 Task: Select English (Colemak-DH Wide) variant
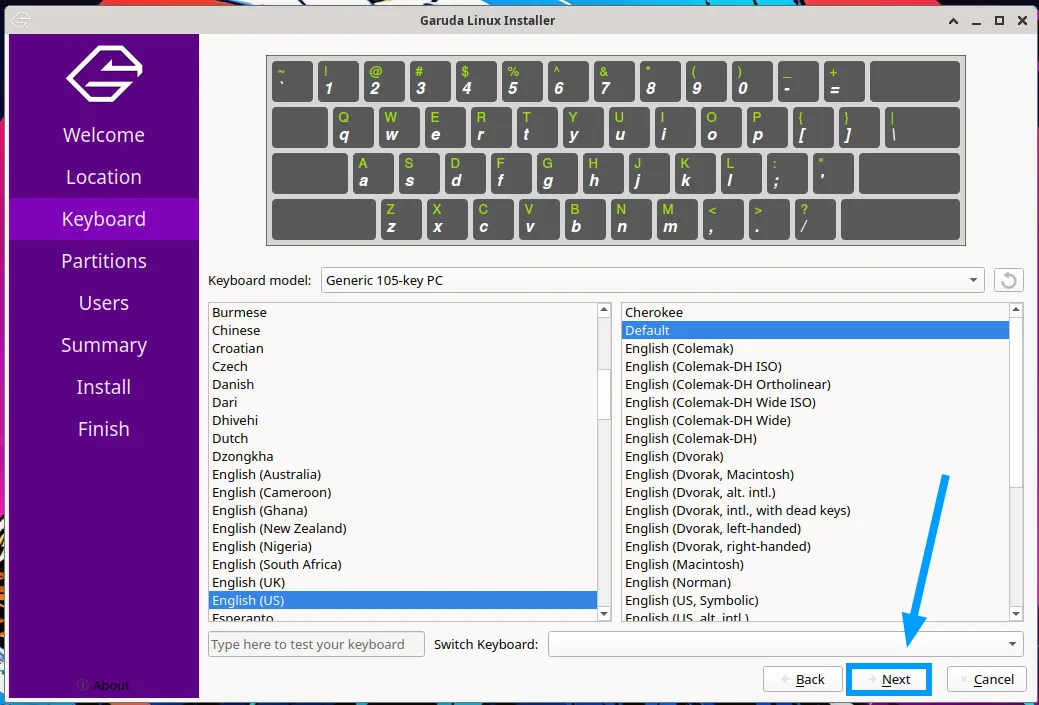[x=815, y=420]
